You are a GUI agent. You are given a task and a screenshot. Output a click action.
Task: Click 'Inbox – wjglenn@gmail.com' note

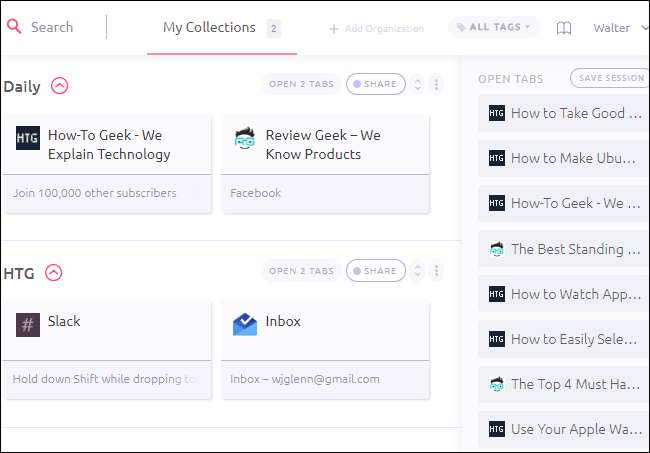coord(305,379)
